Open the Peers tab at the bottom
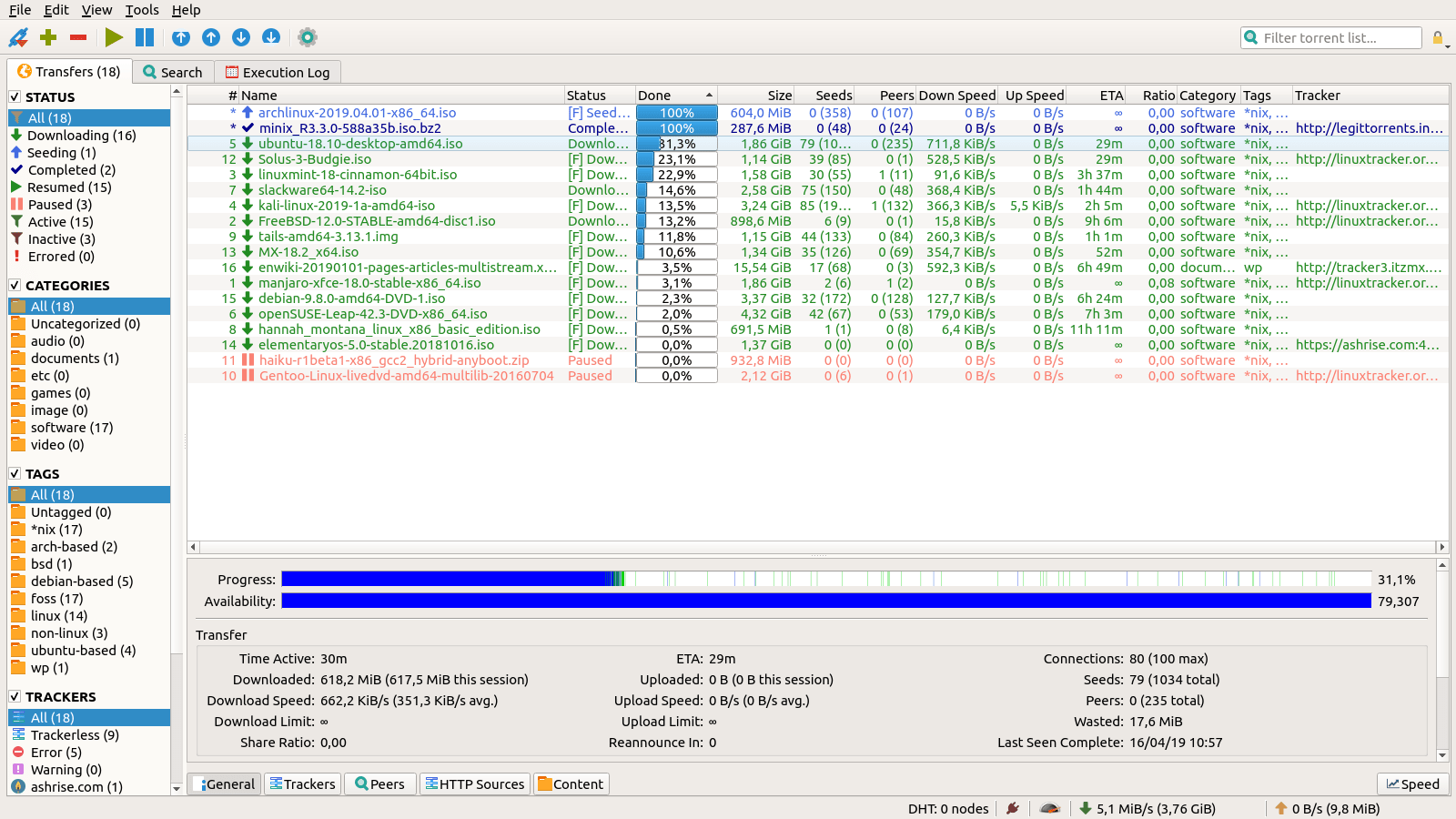Image resolution: width=1456 pixels, height=819 pixels. coord(379,784)
